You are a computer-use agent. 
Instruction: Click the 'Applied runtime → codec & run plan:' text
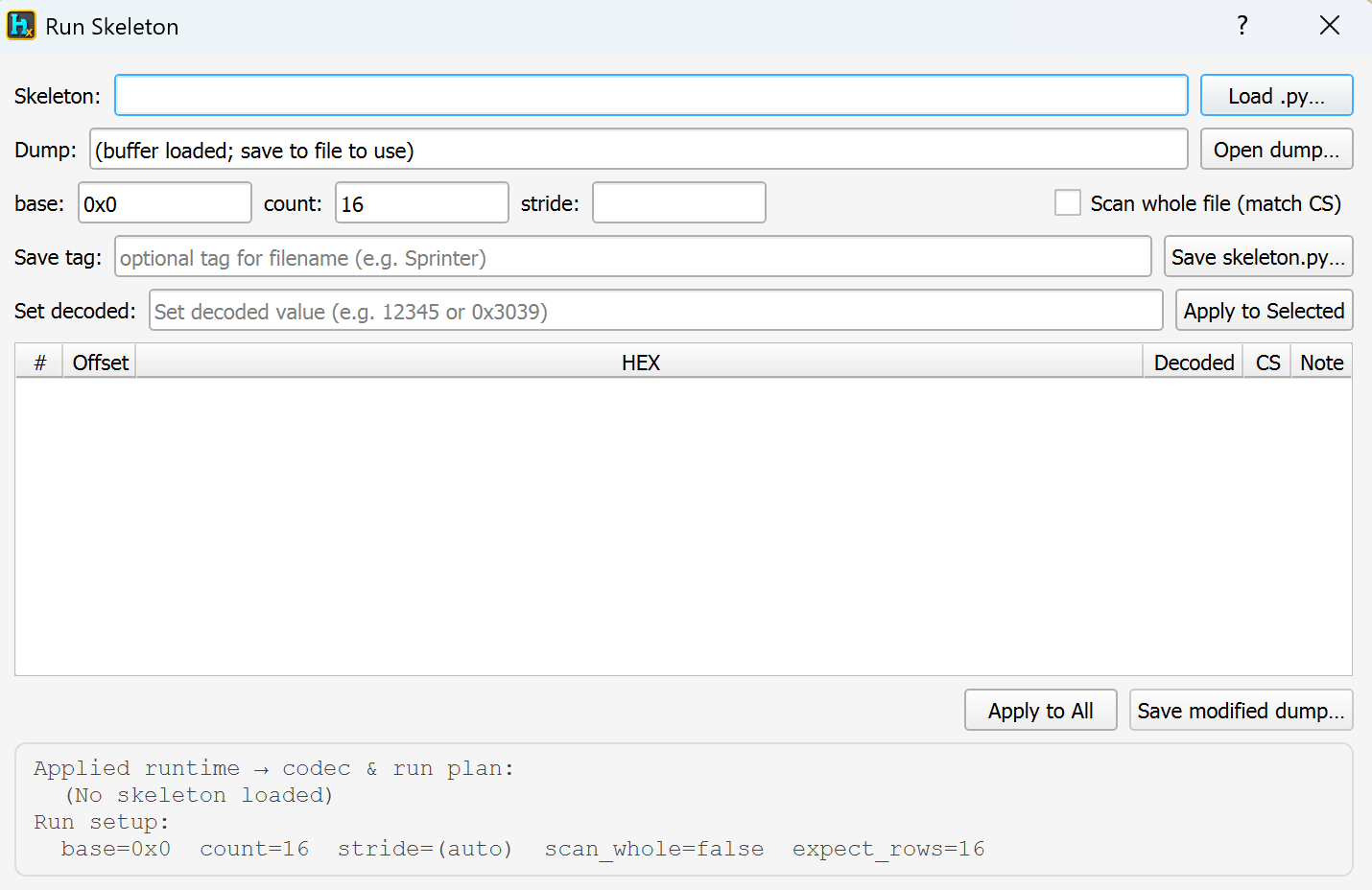point(273,768)
